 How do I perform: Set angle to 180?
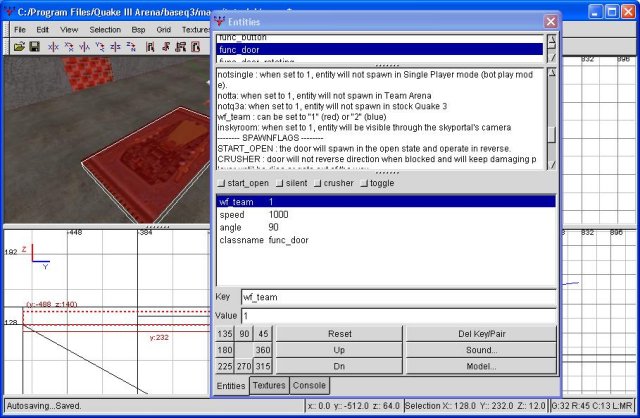225,350
